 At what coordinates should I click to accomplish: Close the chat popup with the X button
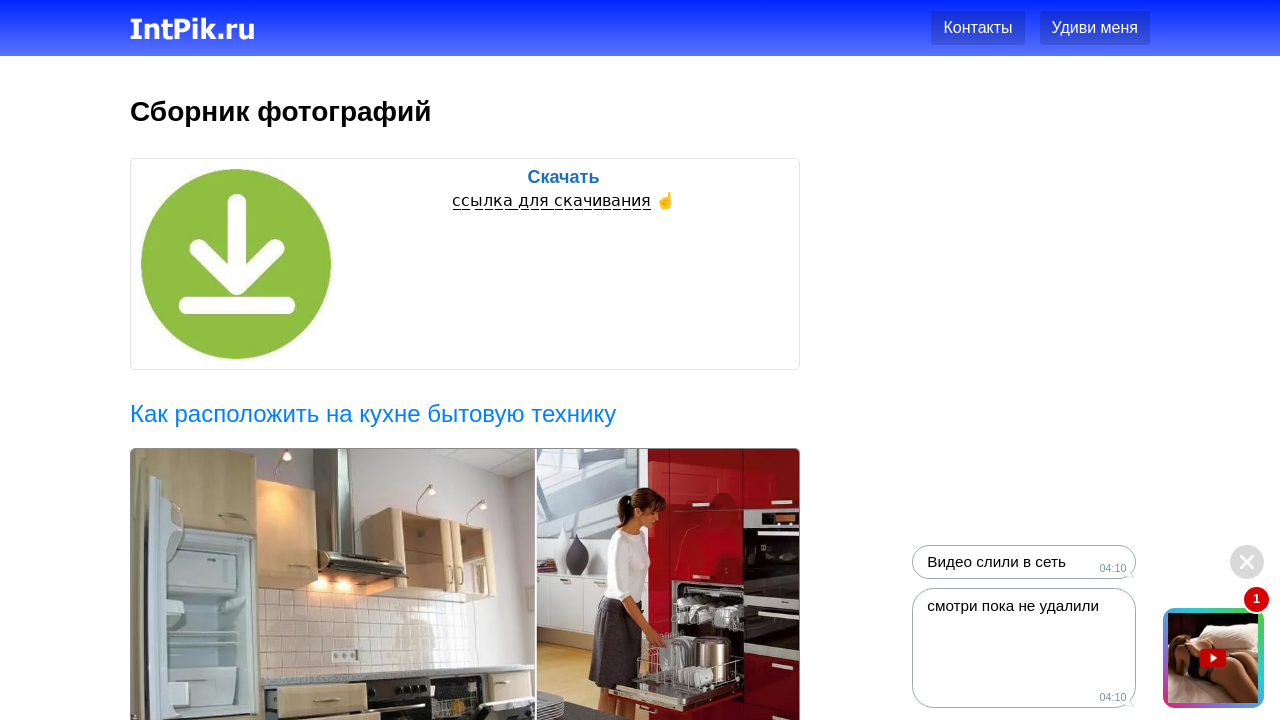[1247, 562]
